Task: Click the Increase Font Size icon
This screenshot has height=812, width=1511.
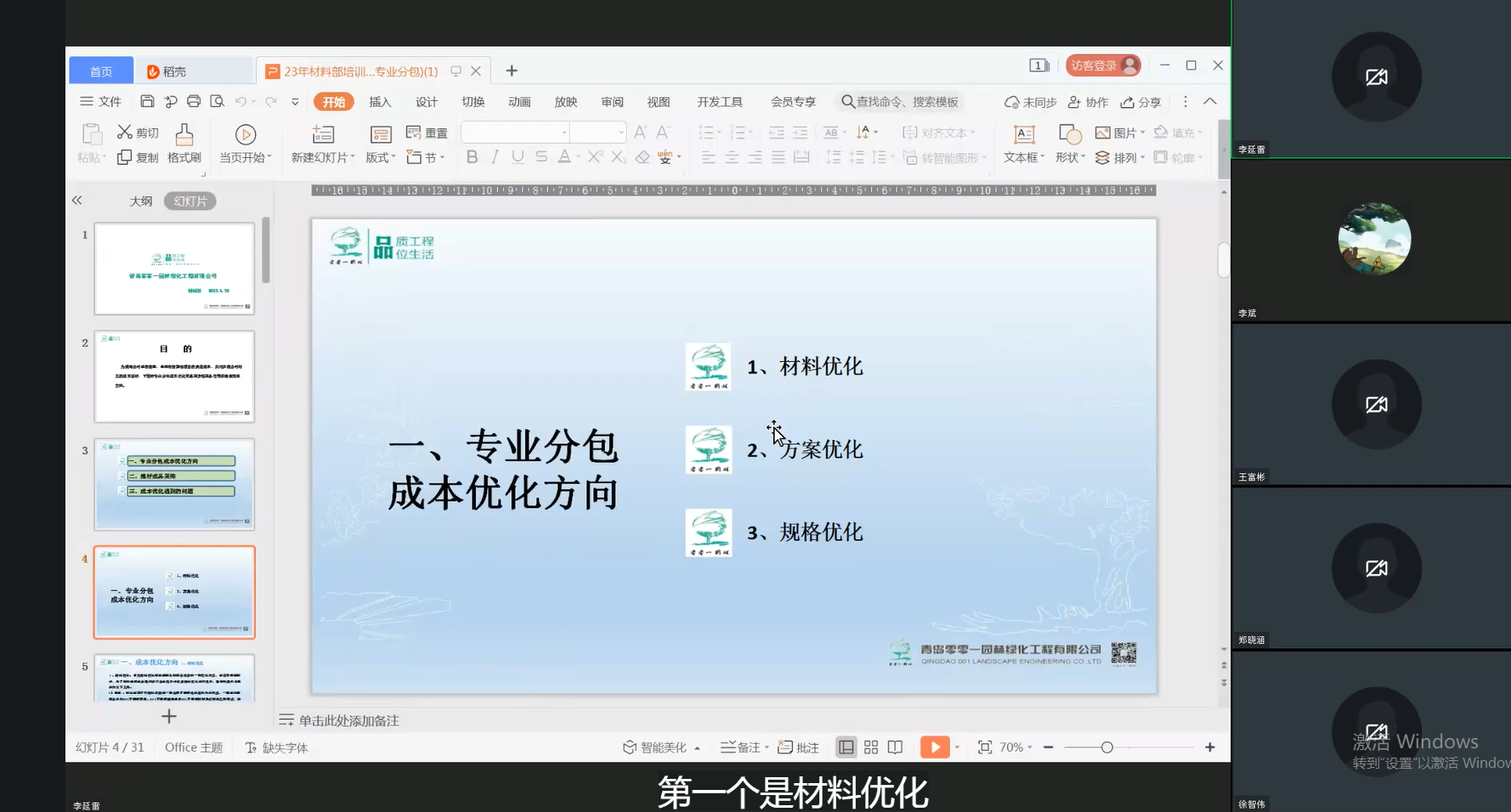Action: (x=640, y=133)
